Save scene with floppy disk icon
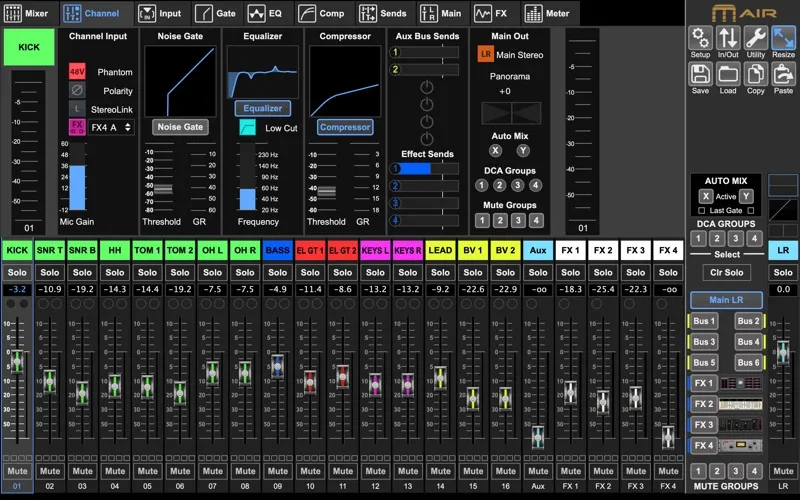This screenshot has width=800, height=500. pos(700,74)
